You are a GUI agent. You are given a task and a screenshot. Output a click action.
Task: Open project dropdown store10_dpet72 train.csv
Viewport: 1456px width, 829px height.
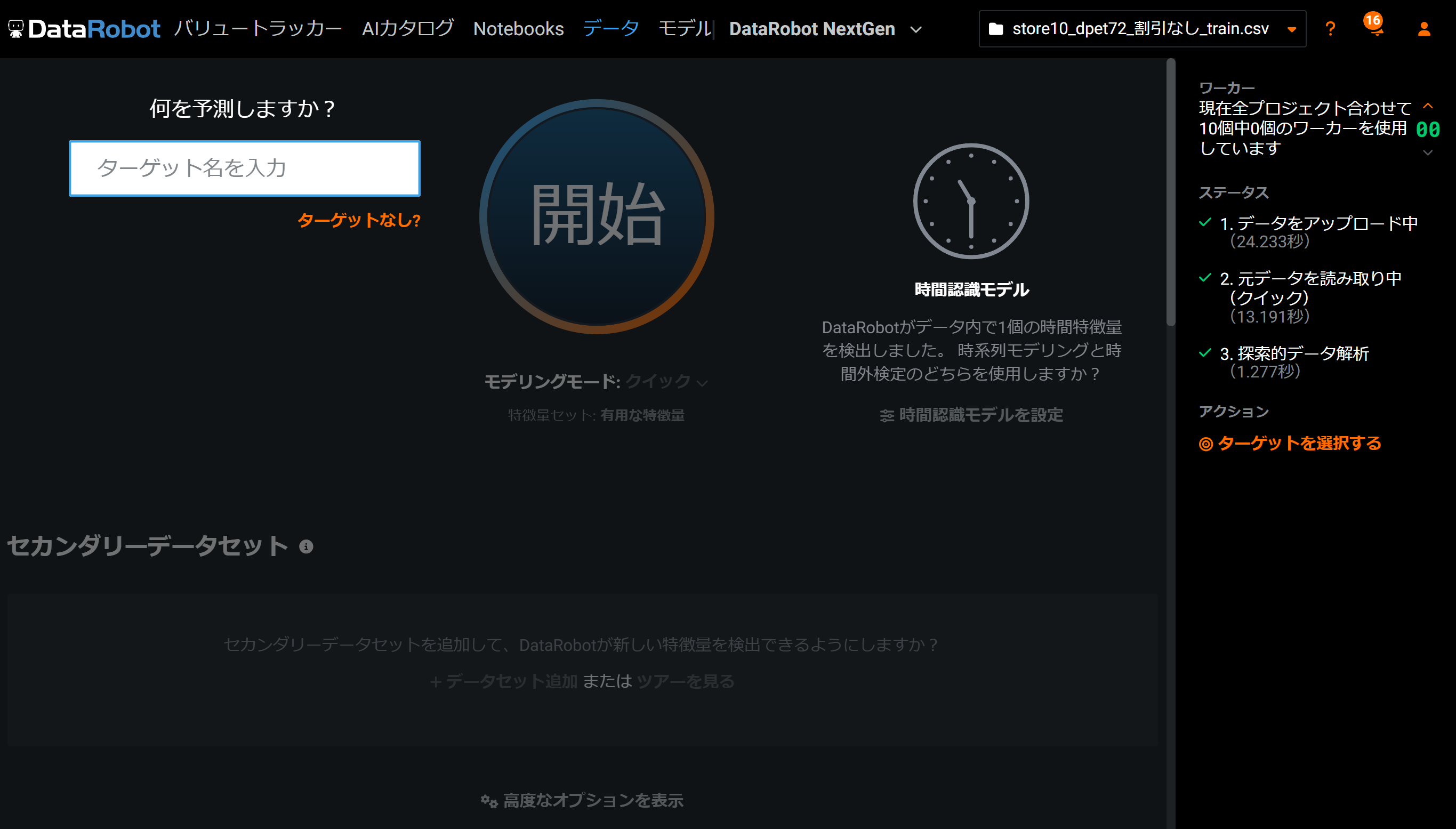click(x=1291, y=29)
